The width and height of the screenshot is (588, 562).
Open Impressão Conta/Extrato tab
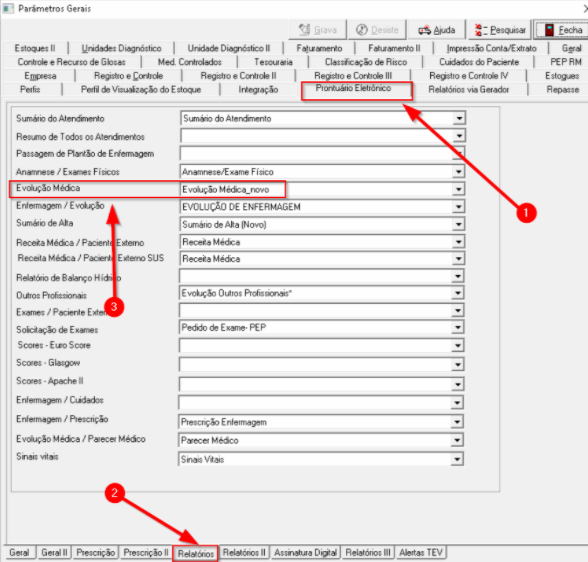pyautogui.click(x=491, y=48)
